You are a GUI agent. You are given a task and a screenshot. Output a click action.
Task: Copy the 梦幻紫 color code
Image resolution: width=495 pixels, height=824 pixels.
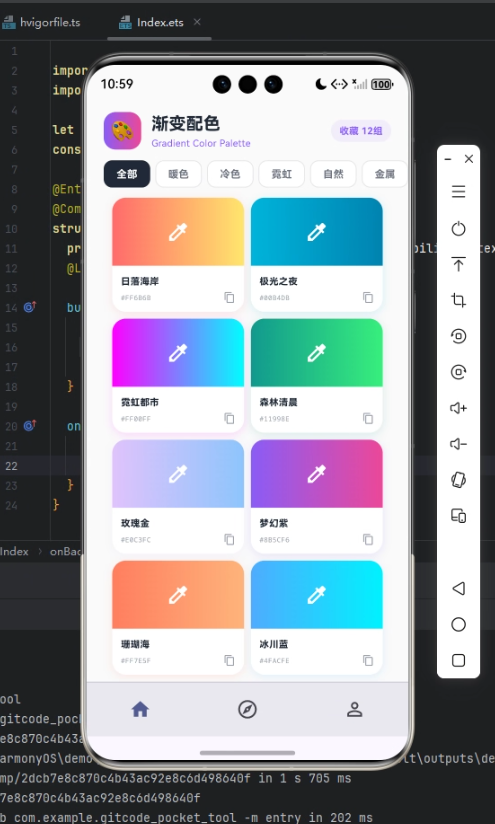[368, 539]
